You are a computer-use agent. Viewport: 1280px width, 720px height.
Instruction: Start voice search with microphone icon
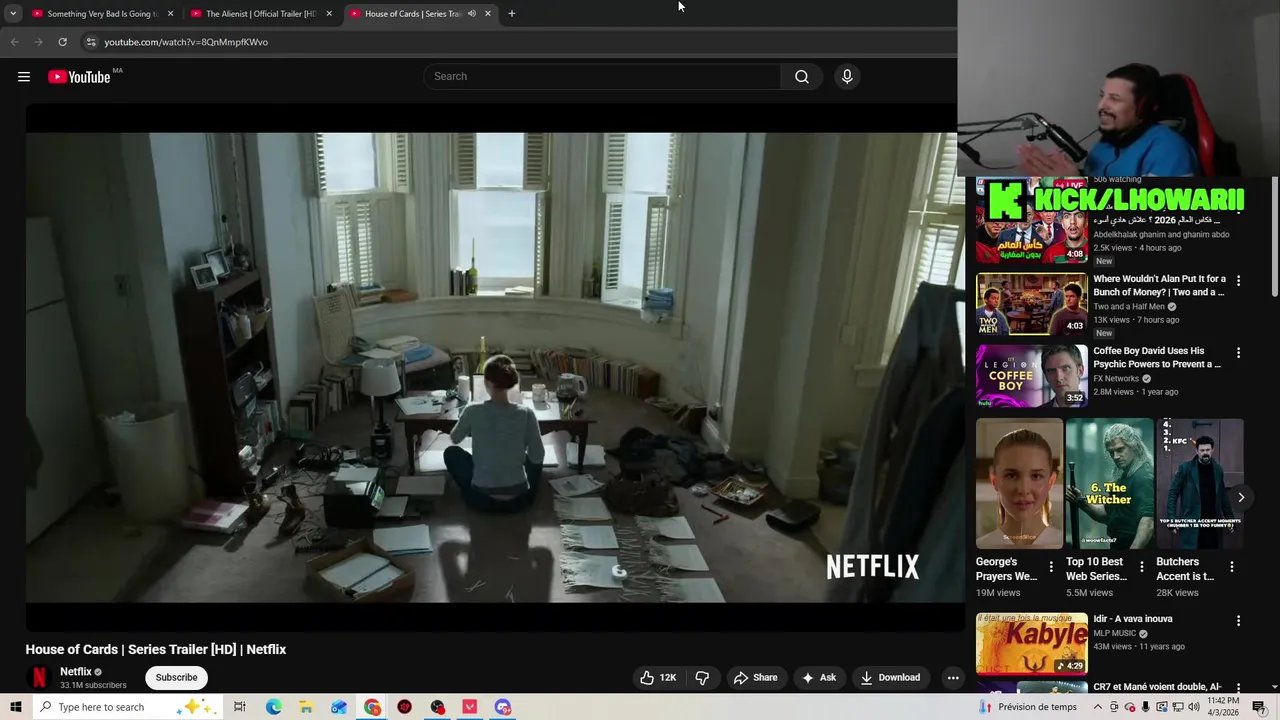[x=847, y=77]
